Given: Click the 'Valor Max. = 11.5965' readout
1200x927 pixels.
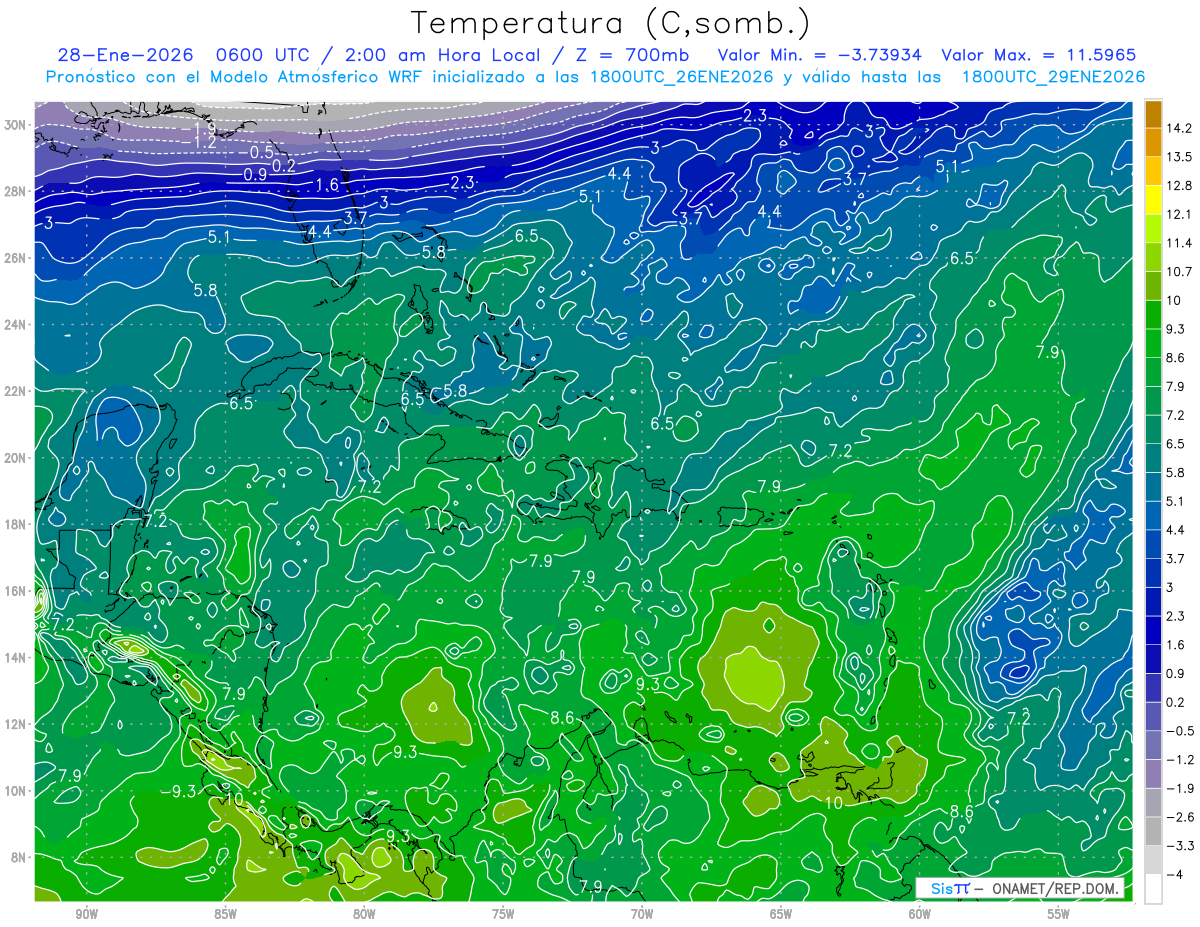Looking at the screenshot, I should (1039, 55).
